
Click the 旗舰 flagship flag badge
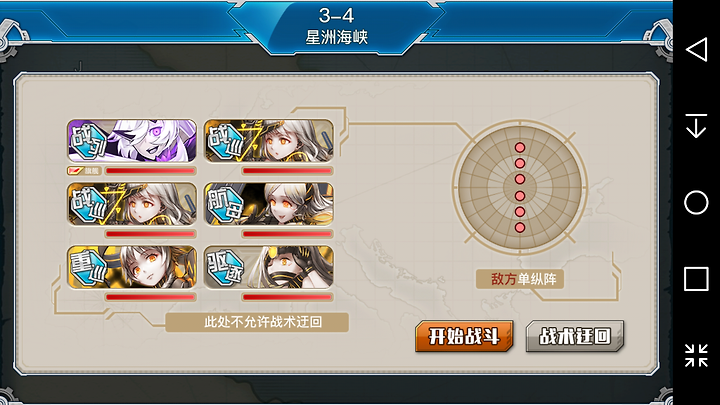coord(84,171)
